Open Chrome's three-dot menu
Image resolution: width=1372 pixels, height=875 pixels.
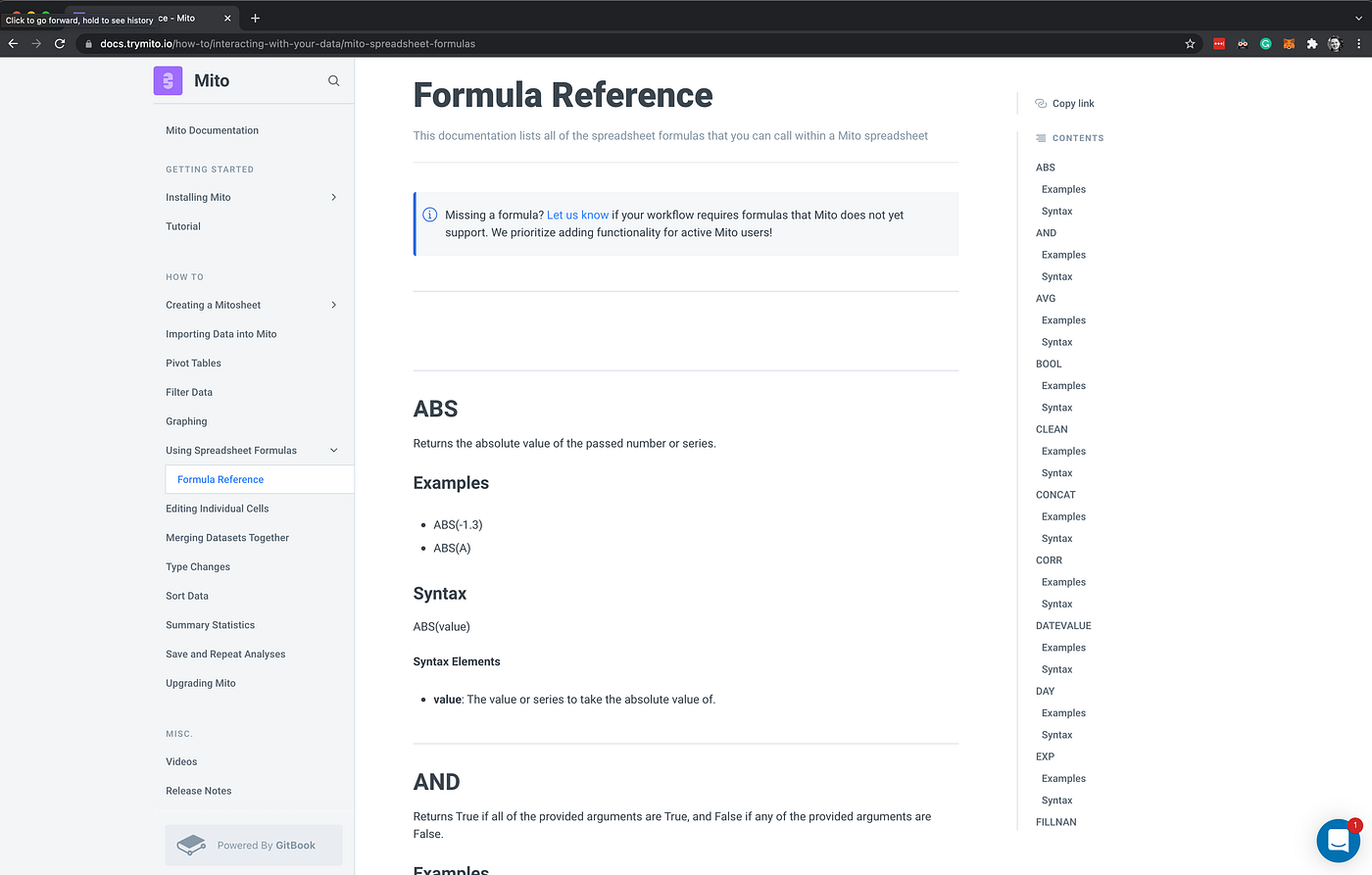[1358, 43]
